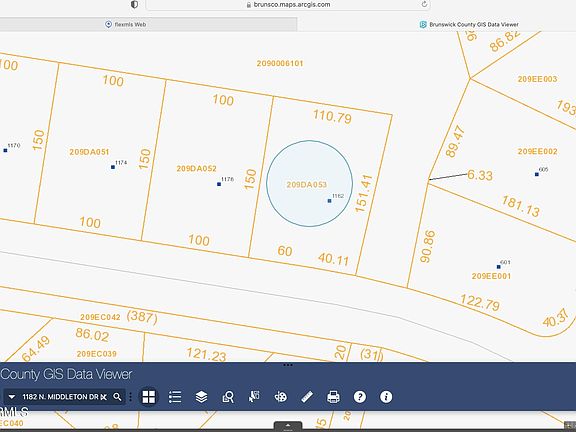576x432 pixels.
Task: Click the 151.41 dimension label
Action: point(364,193)
